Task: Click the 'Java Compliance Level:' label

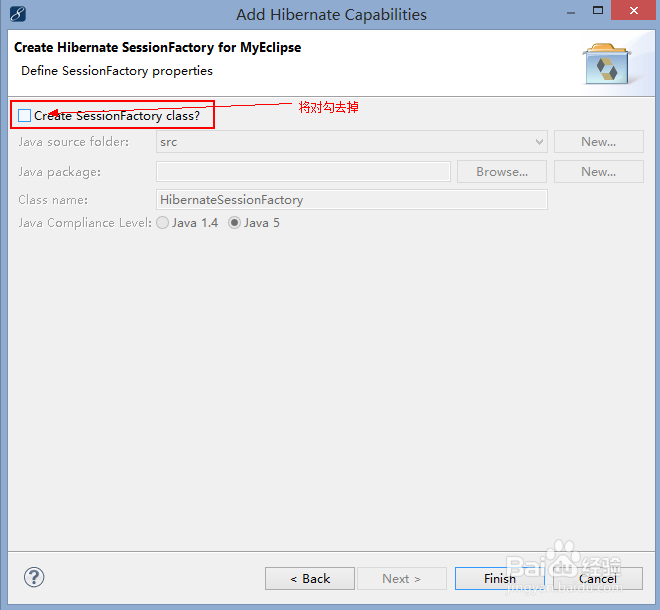Action: tap(85, 223)
